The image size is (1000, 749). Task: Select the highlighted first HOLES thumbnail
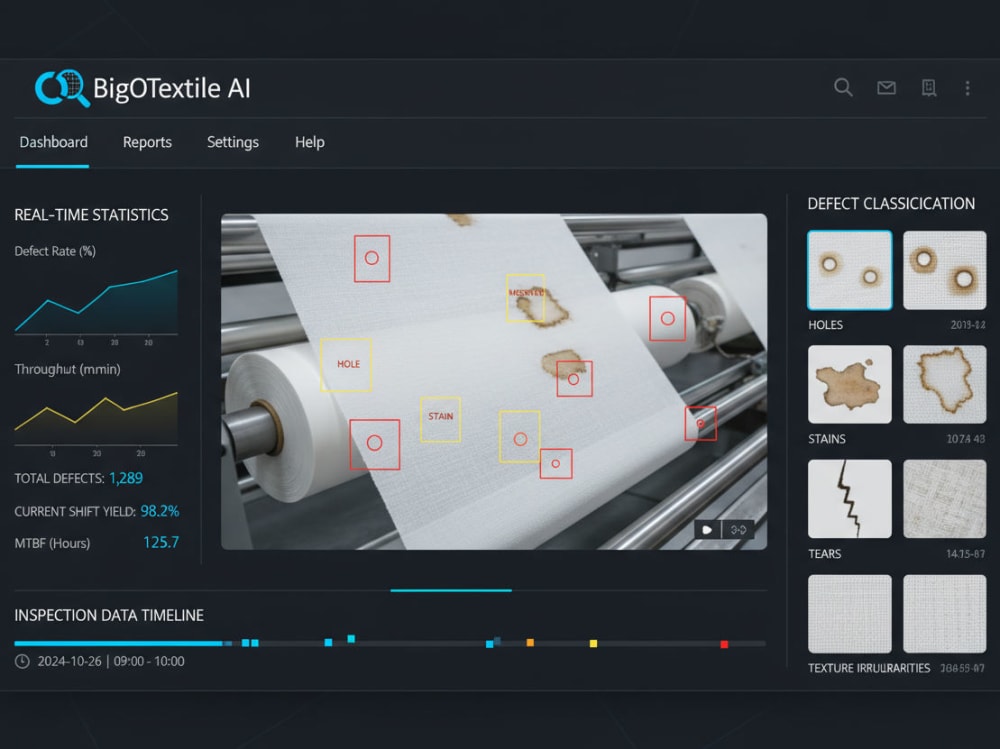(x=849, y=271)
